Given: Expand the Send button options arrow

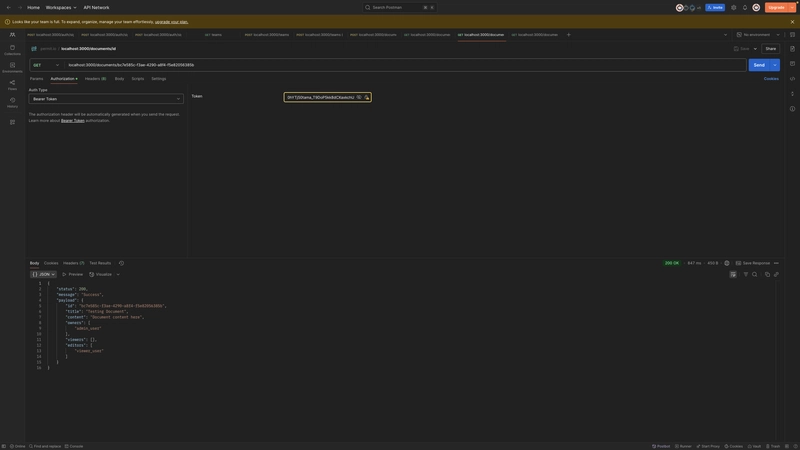Looking at the screenshot, I should pyautogui.click(x=775, y=65).
